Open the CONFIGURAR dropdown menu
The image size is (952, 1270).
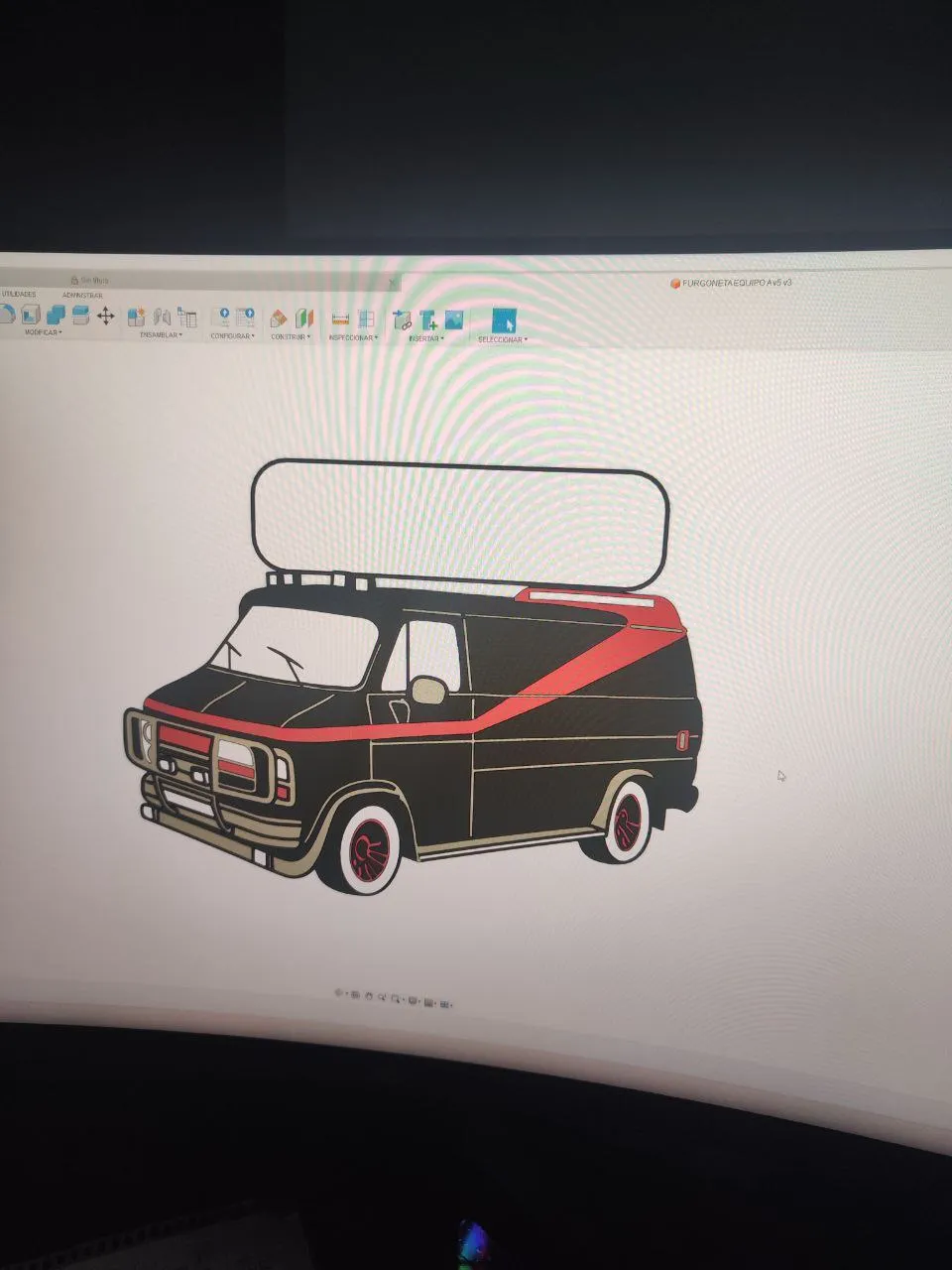pyautogui.click(x=233, y=335)
